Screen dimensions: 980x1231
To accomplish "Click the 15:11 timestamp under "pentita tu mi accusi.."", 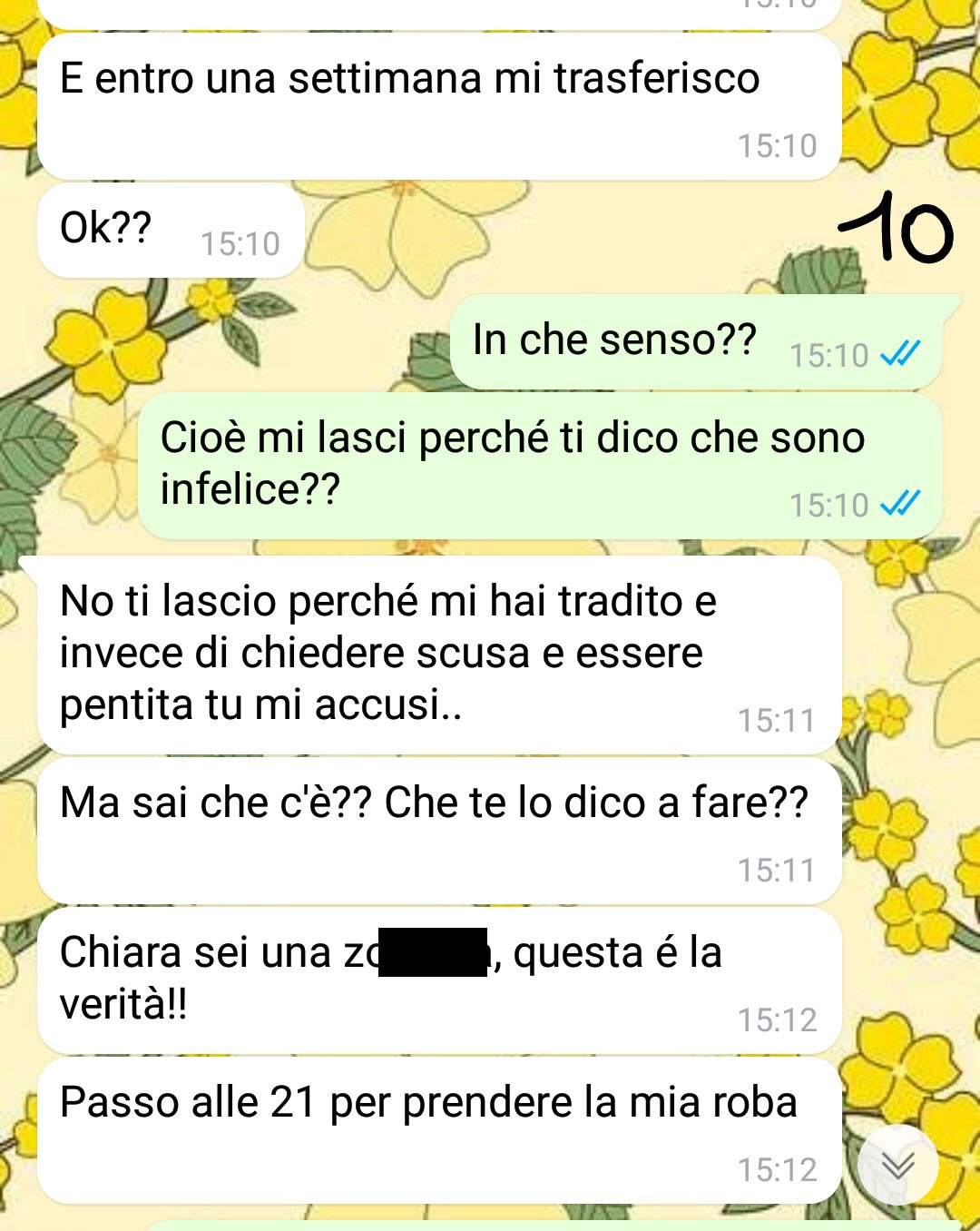I will coord(778,720).
